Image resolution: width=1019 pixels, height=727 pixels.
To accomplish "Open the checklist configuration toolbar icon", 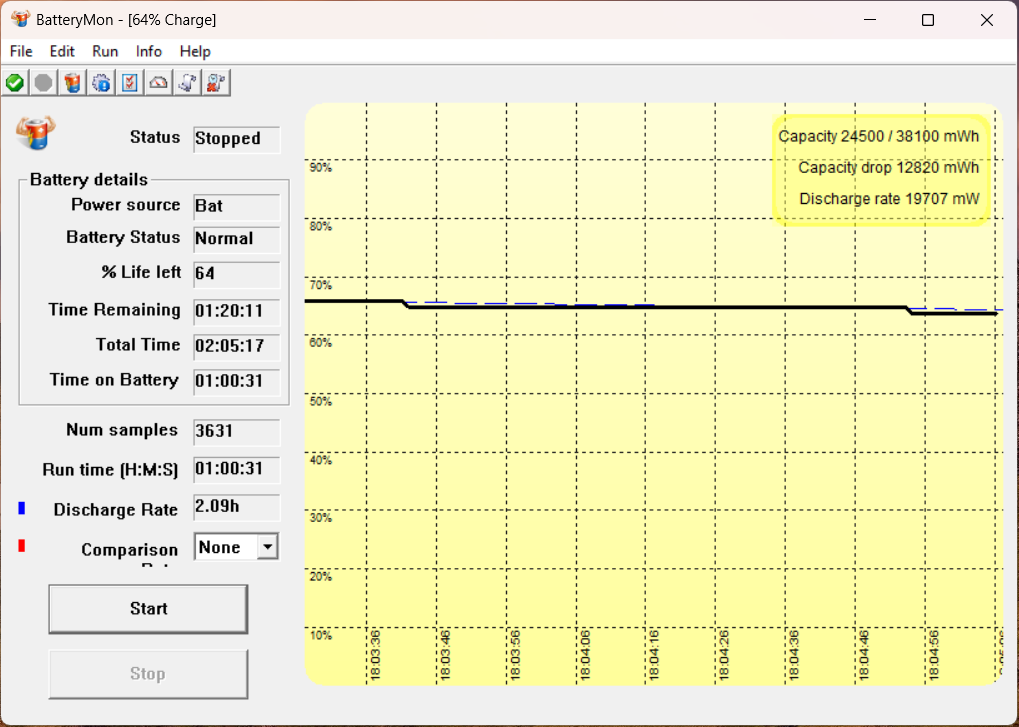I will (130, 83).
